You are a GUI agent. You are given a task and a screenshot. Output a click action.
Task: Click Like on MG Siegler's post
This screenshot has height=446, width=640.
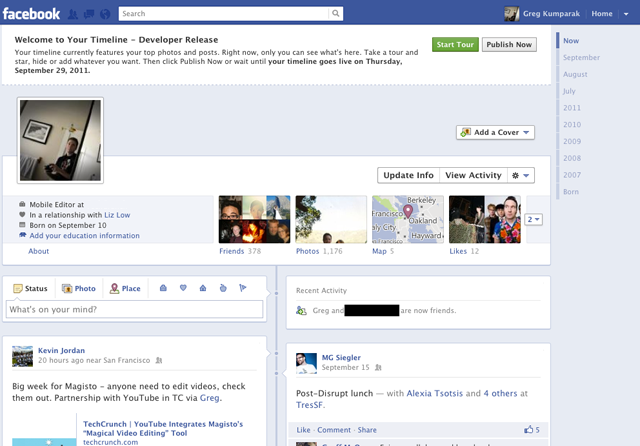click(303, 430)
